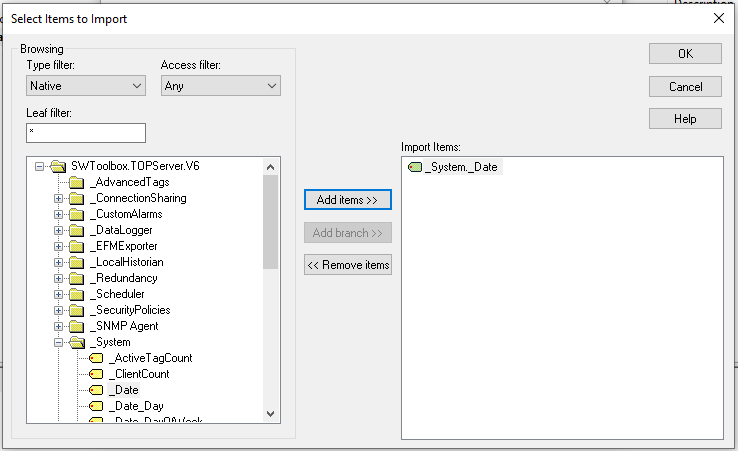This screenshot has width=738, height=451.
Task: Collapse the _System node
Action: 58,342
